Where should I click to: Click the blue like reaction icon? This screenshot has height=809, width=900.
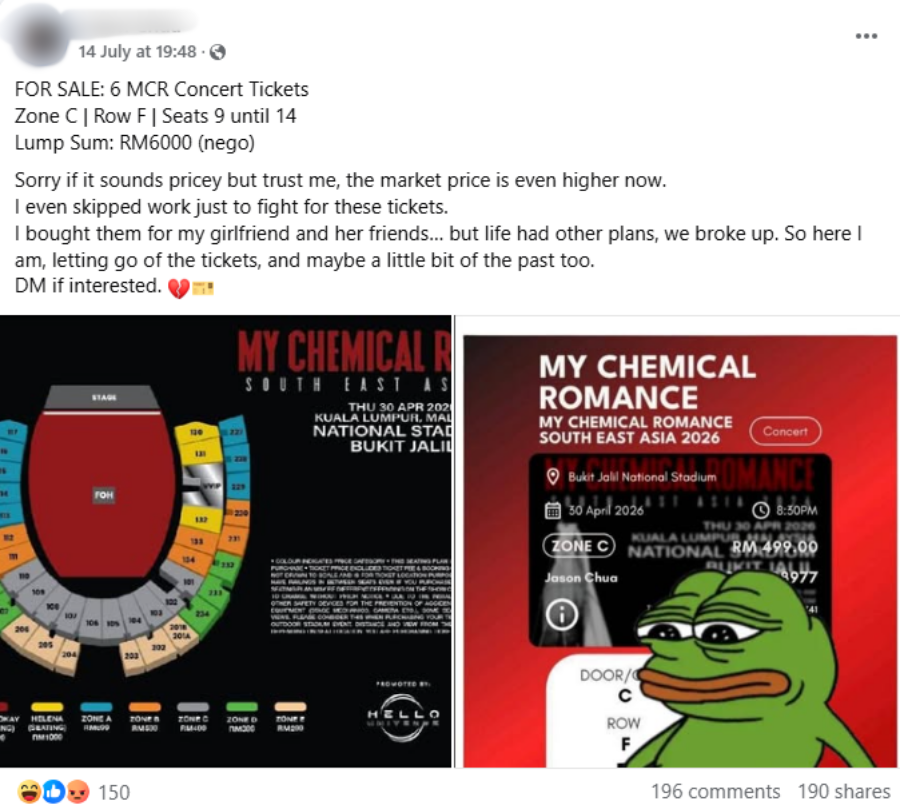54,792
